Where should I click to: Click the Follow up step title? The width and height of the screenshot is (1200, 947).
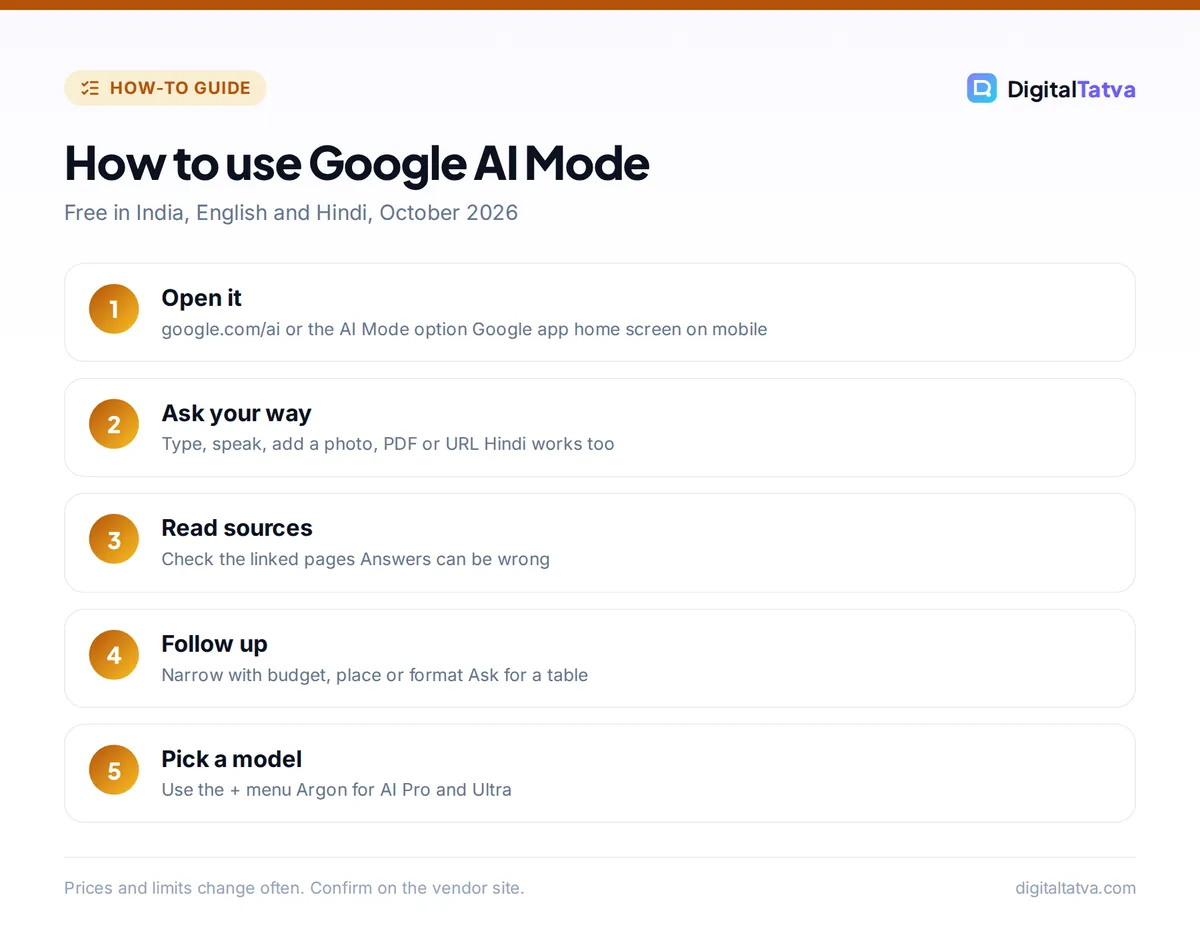click(x=214, y=644)
